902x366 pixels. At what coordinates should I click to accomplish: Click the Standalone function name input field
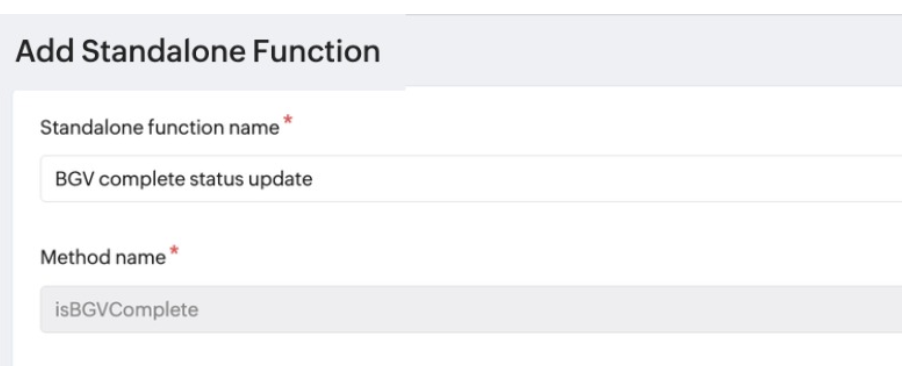coord(471,178)
